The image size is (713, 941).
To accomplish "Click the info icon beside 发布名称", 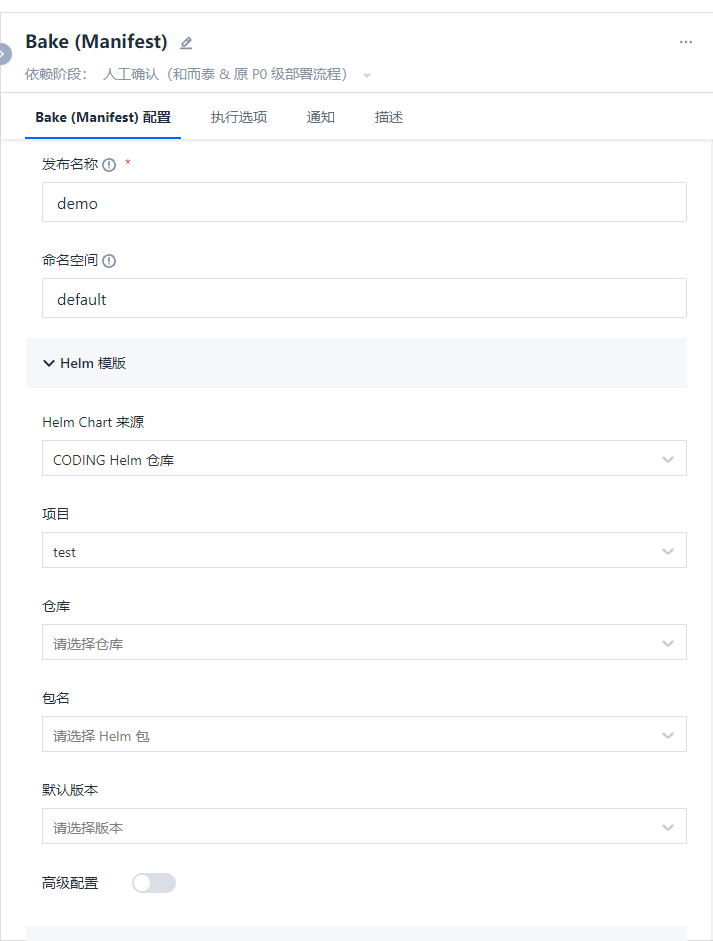I will tap(109, 165).
